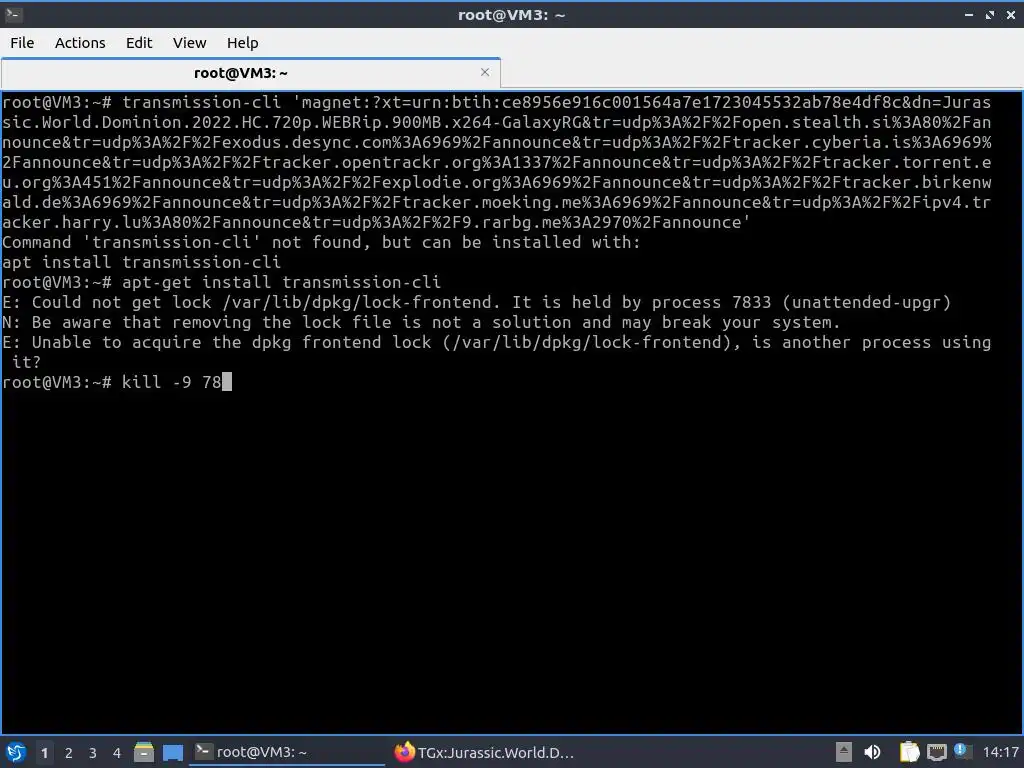Open the update notifier tray icon
Viewport: 1024px width, 768px height.
pos(961,750)
